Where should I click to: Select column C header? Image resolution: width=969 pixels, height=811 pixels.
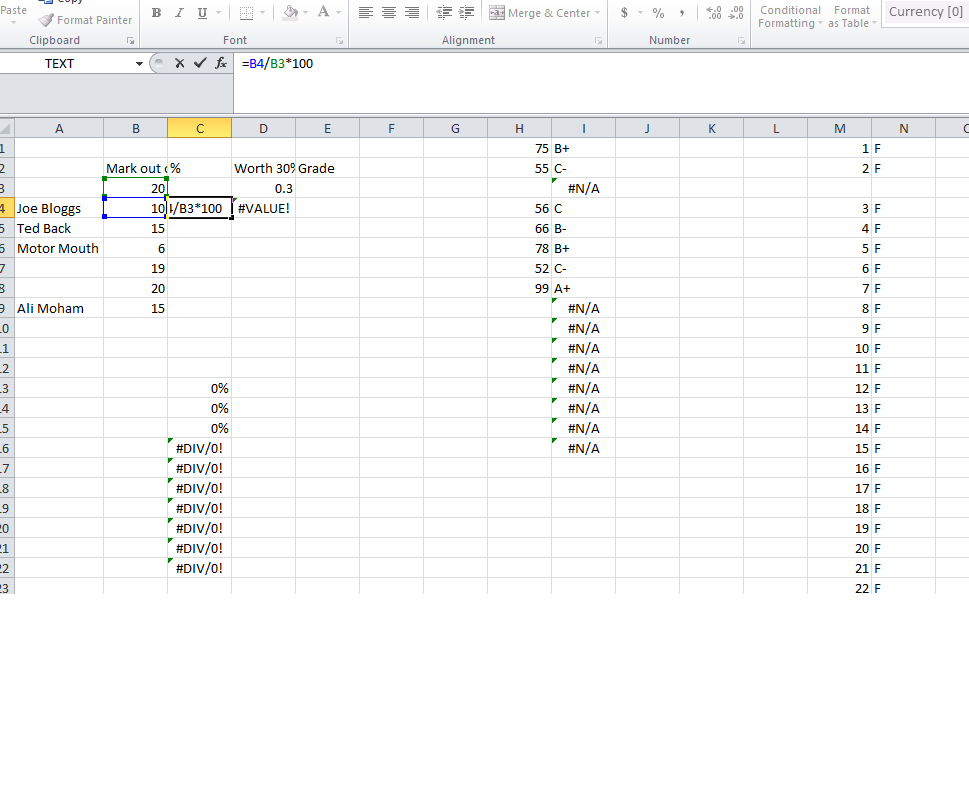click(200, 129)
